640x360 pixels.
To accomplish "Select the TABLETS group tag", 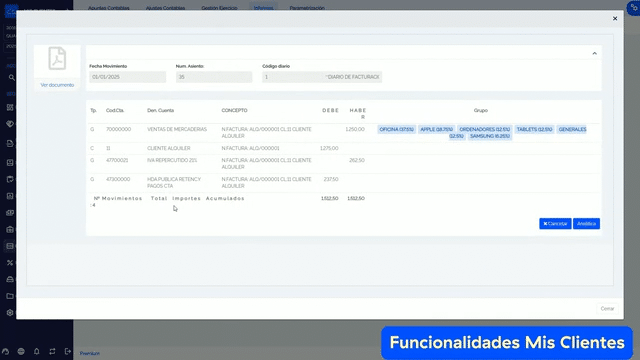I will point(534,129).
